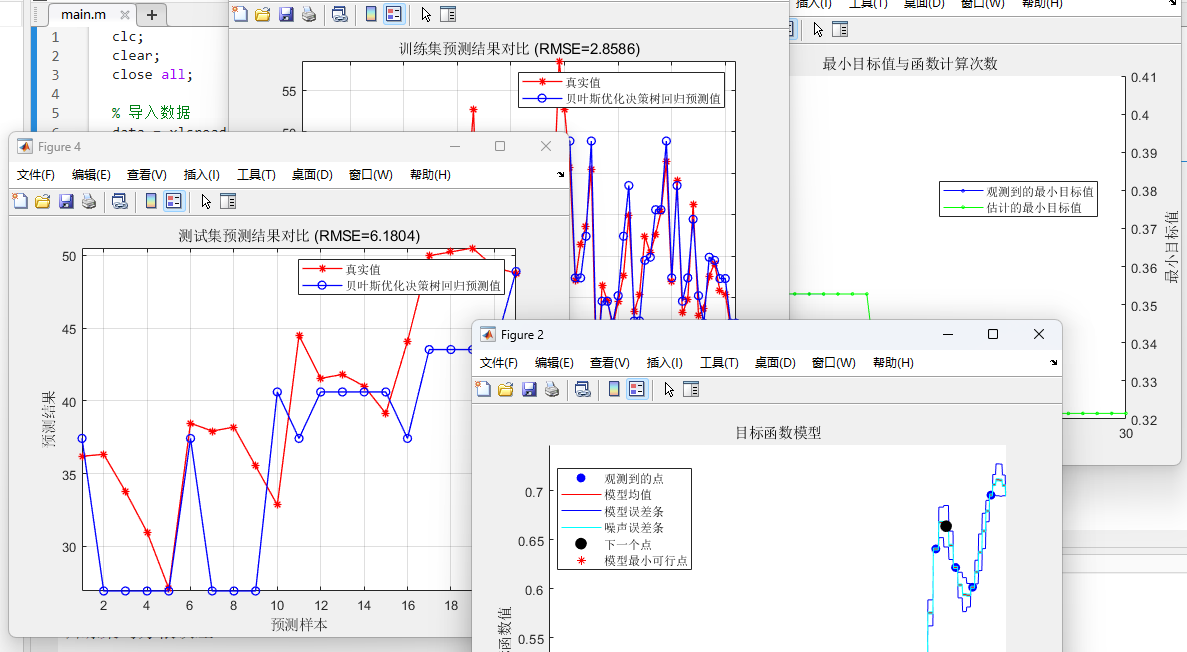Close the main.m editor tab
Viewport: 1187px width, 652px height.
tap(124, 15)
